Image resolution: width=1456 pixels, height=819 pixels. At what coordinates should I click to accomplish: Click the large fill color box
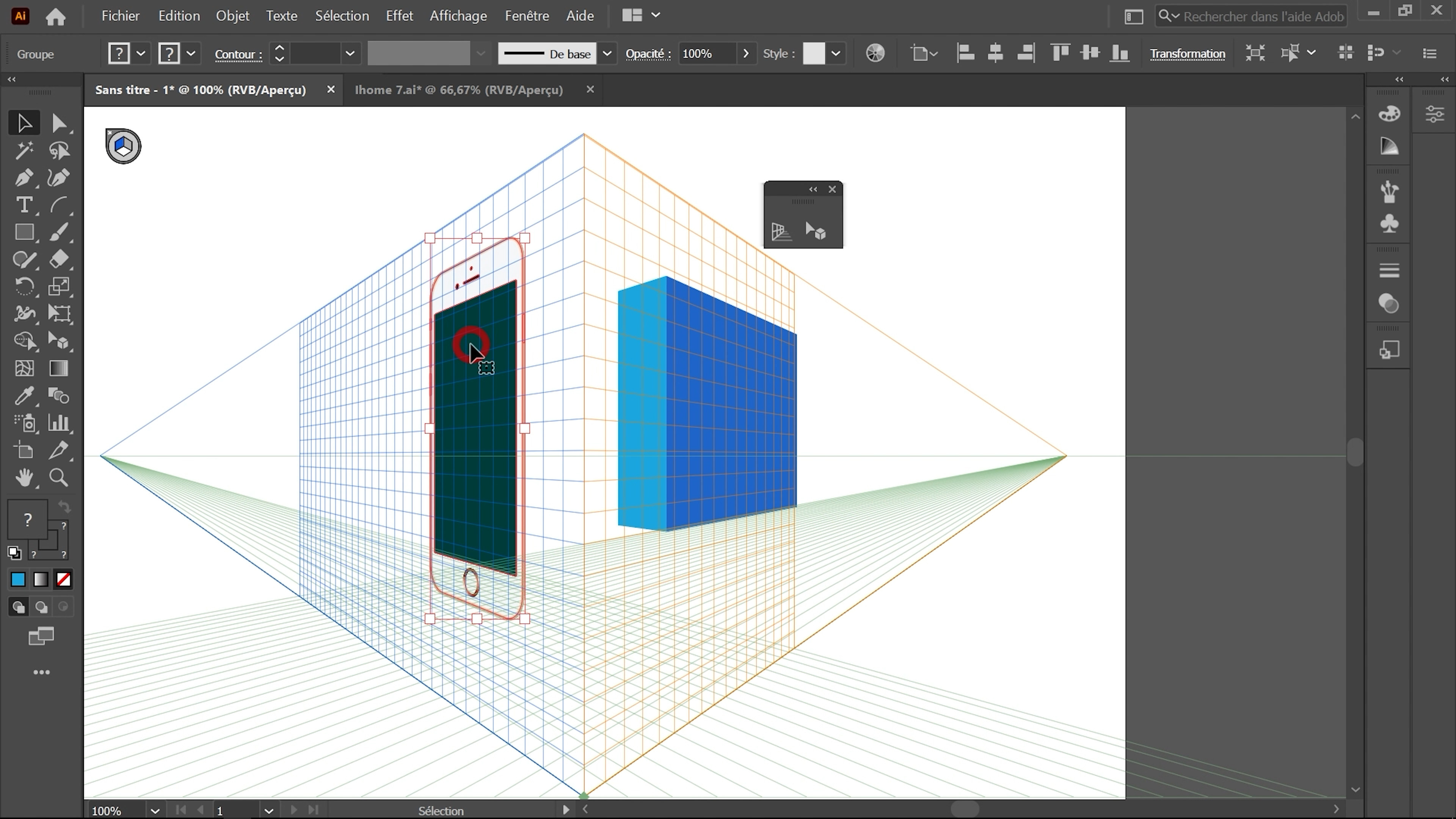pyautogui.click(x=27, y=519)
